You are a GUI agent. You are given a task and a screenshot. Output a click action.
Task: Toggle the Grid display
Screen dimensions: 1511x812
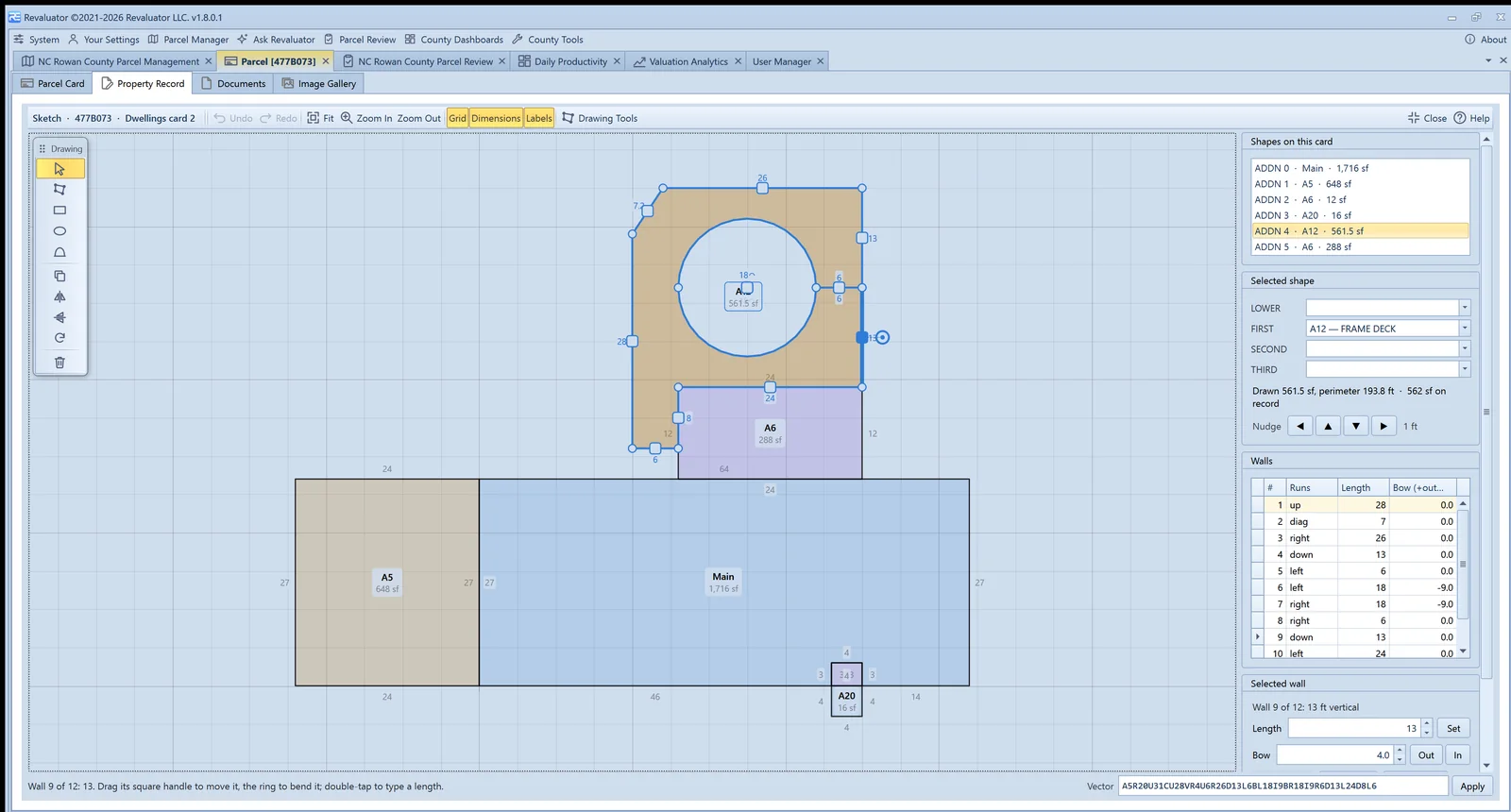coord(457,118)
